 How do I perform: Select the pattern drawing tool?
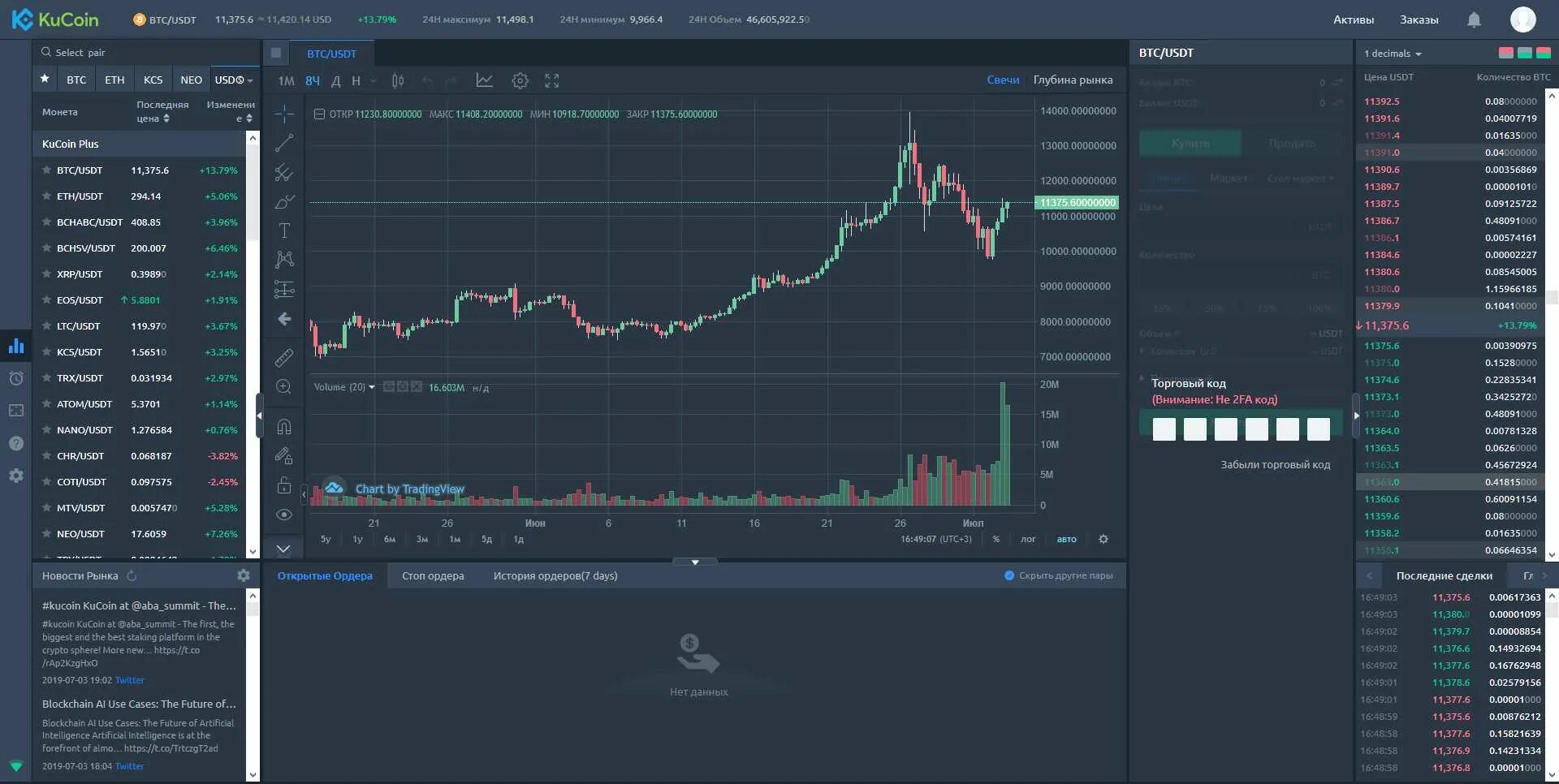(x=284, y=260)
